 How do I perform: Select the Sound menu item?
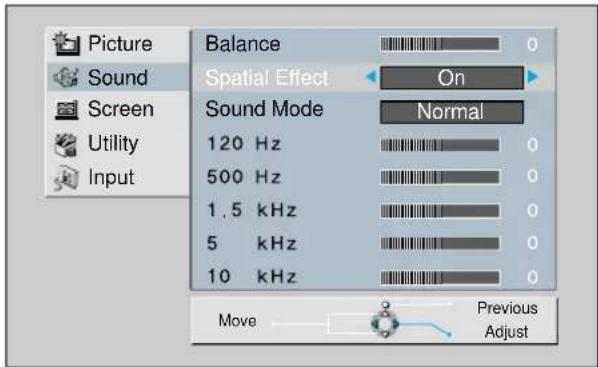point(117,78)
